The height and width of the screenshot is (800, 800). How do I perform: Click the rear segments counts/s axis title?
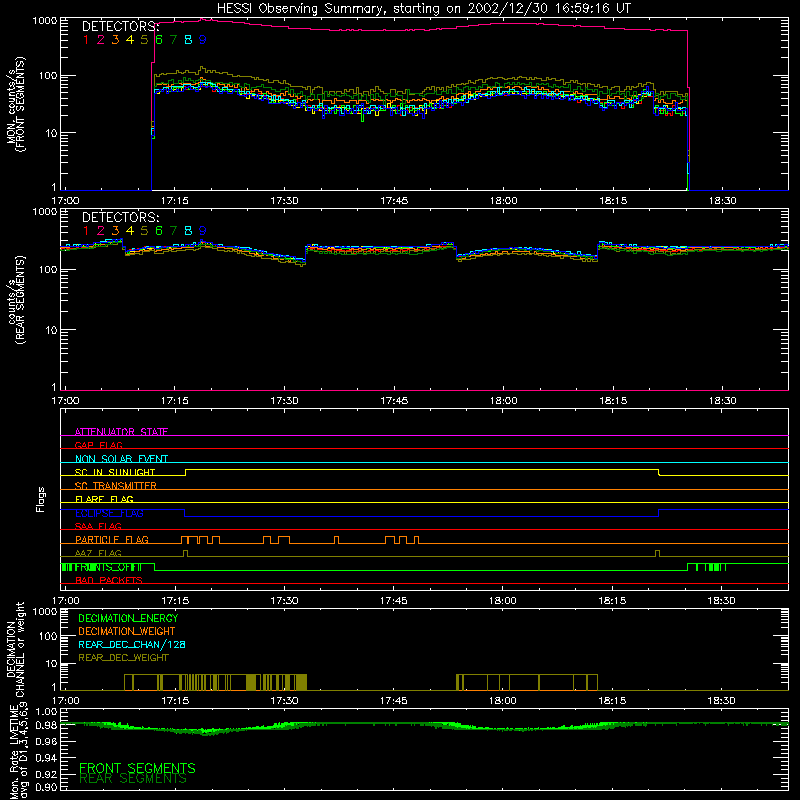point(15,300)
